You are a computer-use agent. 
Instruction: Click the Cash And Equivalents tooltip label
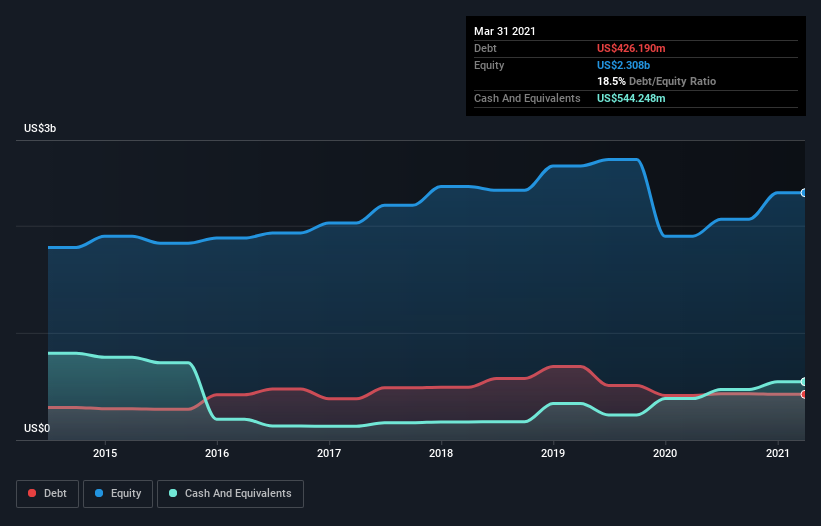click(x=527, y=98)
